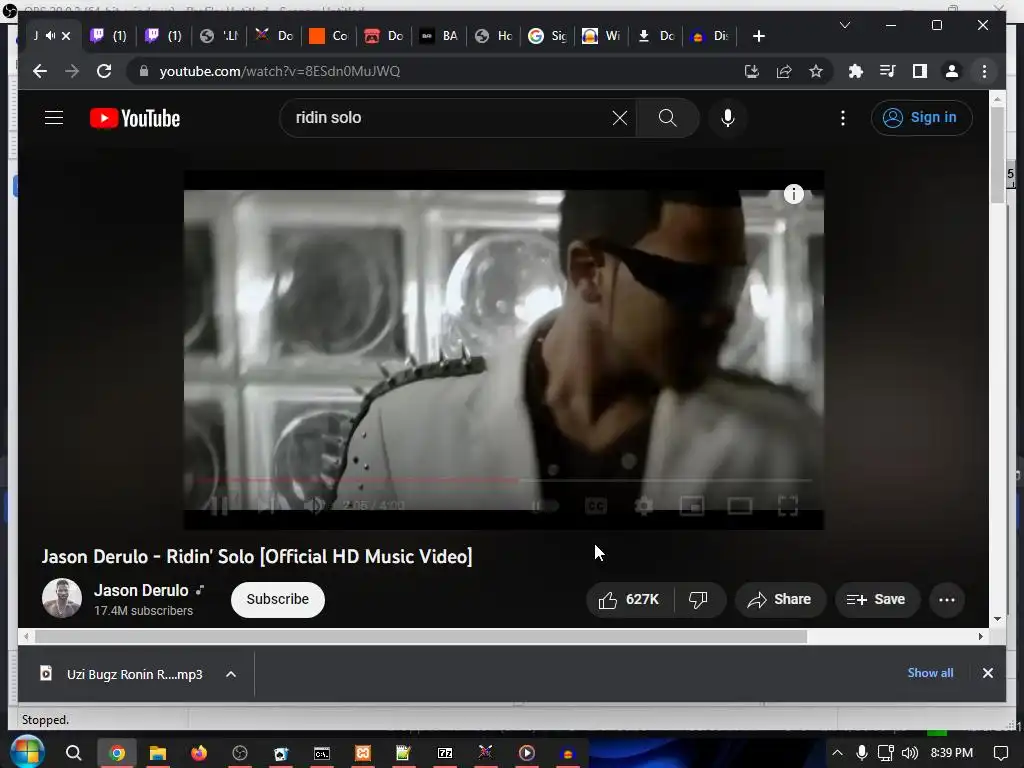
Task: Share the video
Action: [x=780, y=600]
